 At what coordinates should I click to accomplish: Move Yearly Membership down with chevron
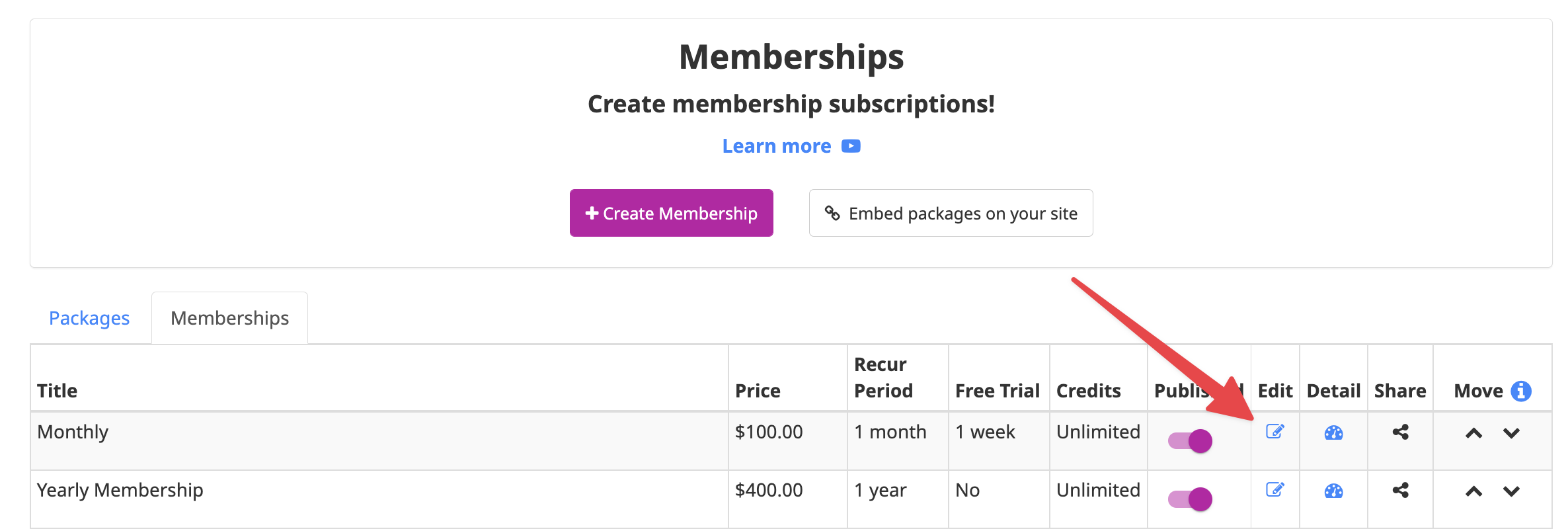tap(1511, 491)
